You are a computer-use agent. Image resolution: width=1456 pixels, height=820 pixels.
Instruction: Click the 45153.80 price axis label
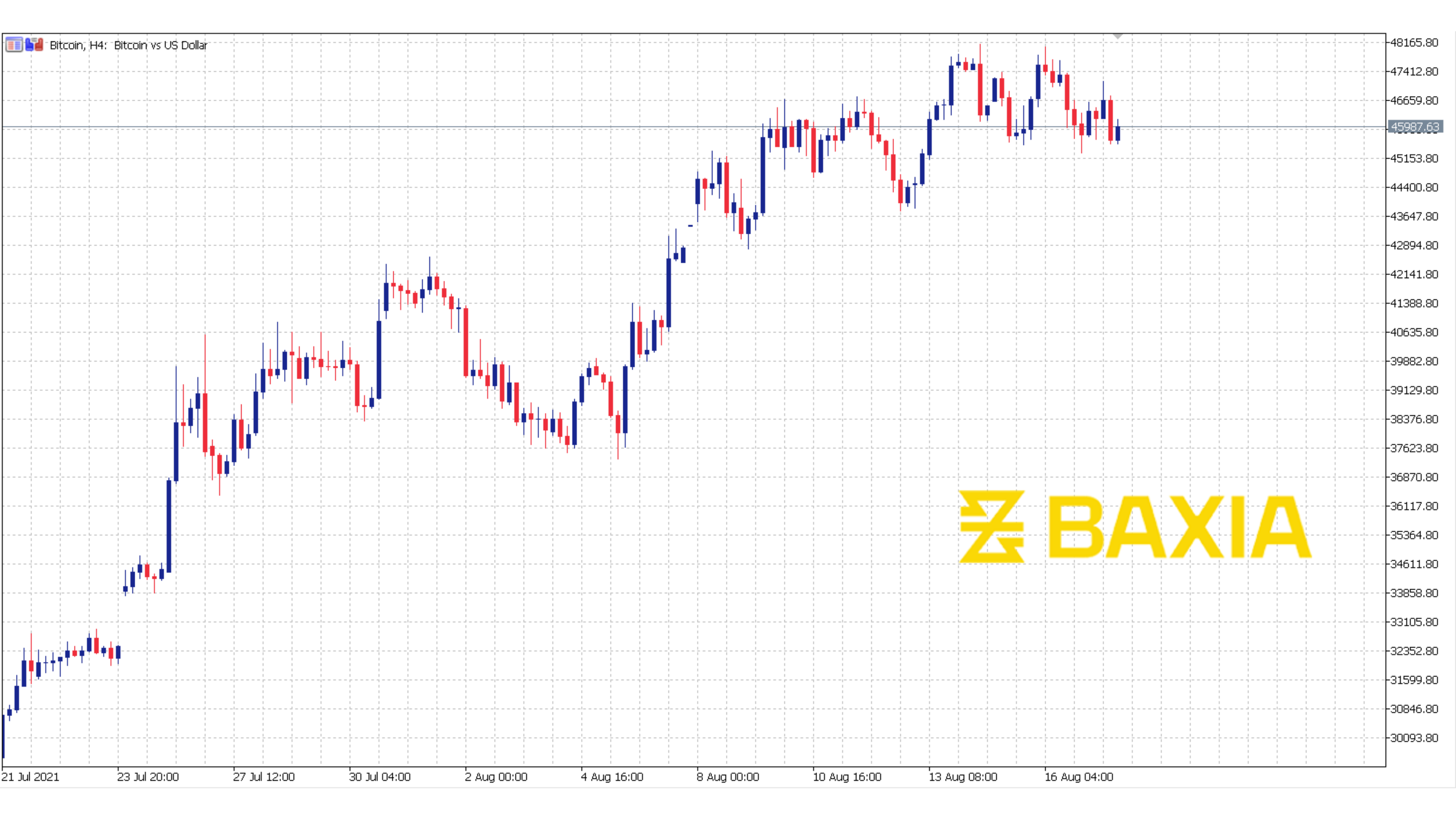click(x=1414, y=158)
